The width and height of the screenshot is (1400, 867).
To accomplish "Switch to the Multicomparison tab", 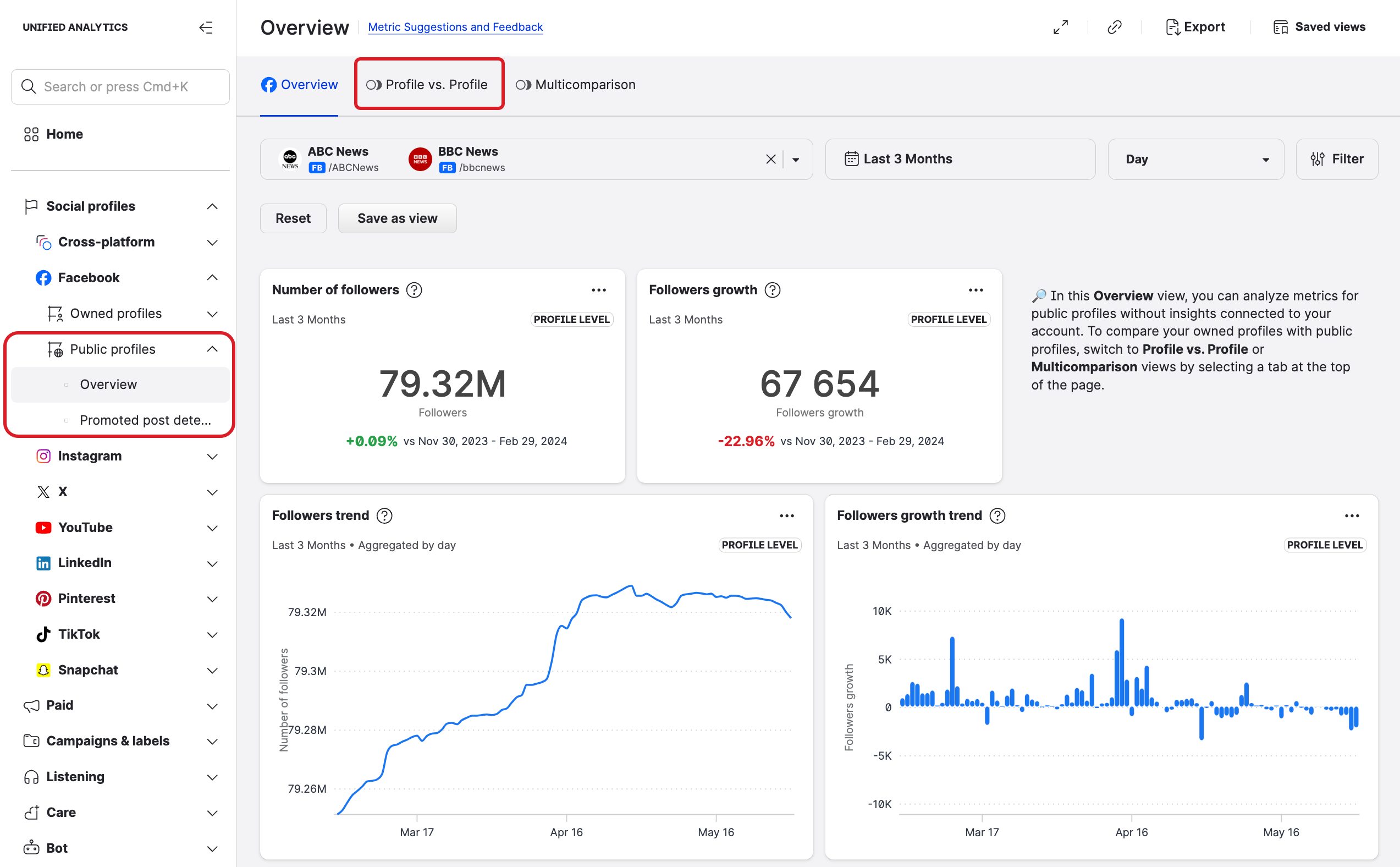I will (x=575, y=85).
